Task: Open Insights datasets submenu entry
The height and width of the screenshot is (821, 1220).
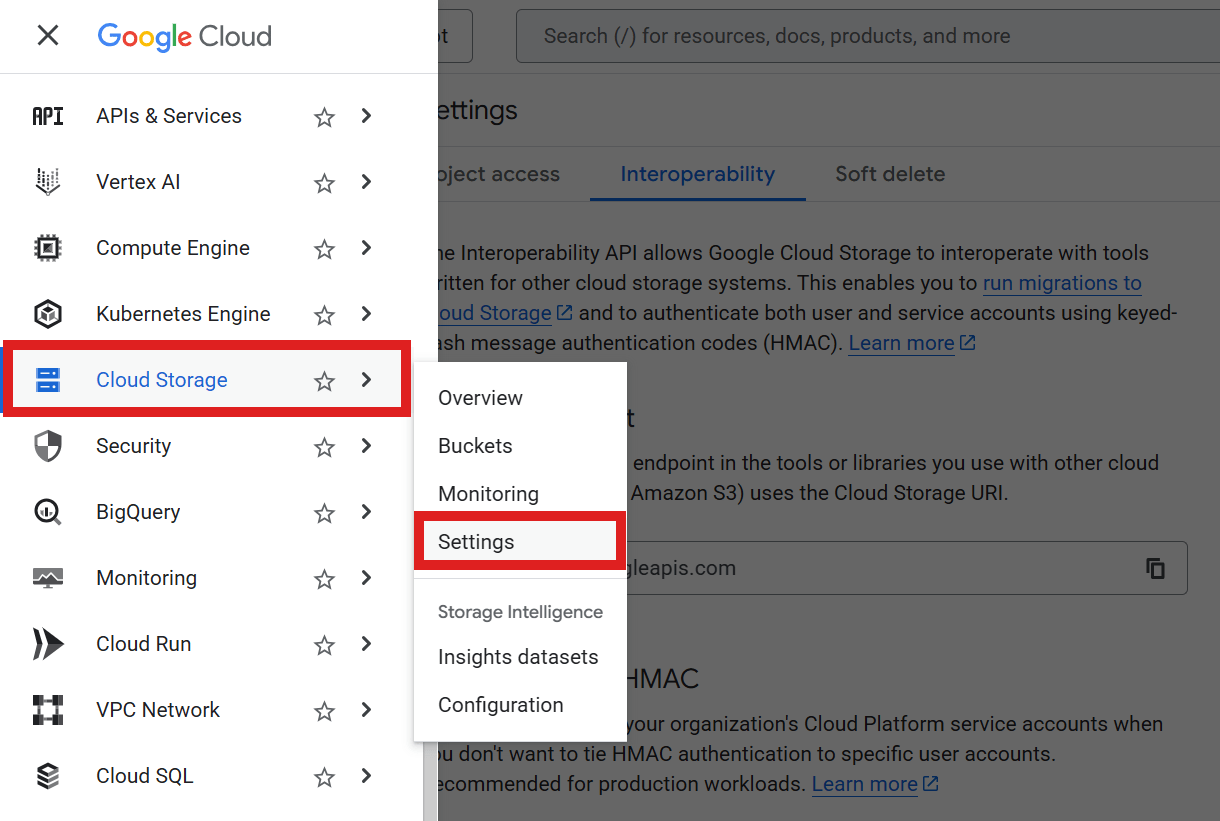Action: coord(520,657)
